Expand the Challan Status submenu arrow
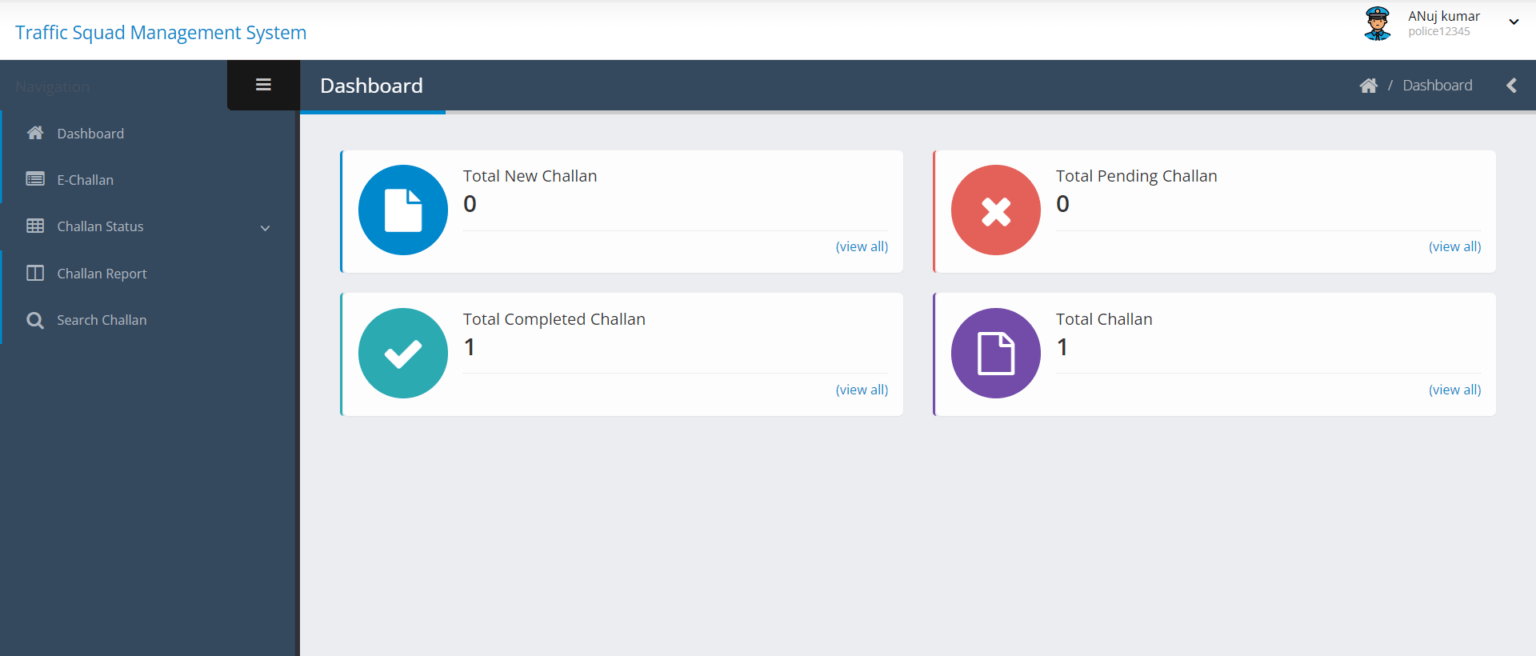Viewport: 1536px width, 656px height. coord(265,228)
